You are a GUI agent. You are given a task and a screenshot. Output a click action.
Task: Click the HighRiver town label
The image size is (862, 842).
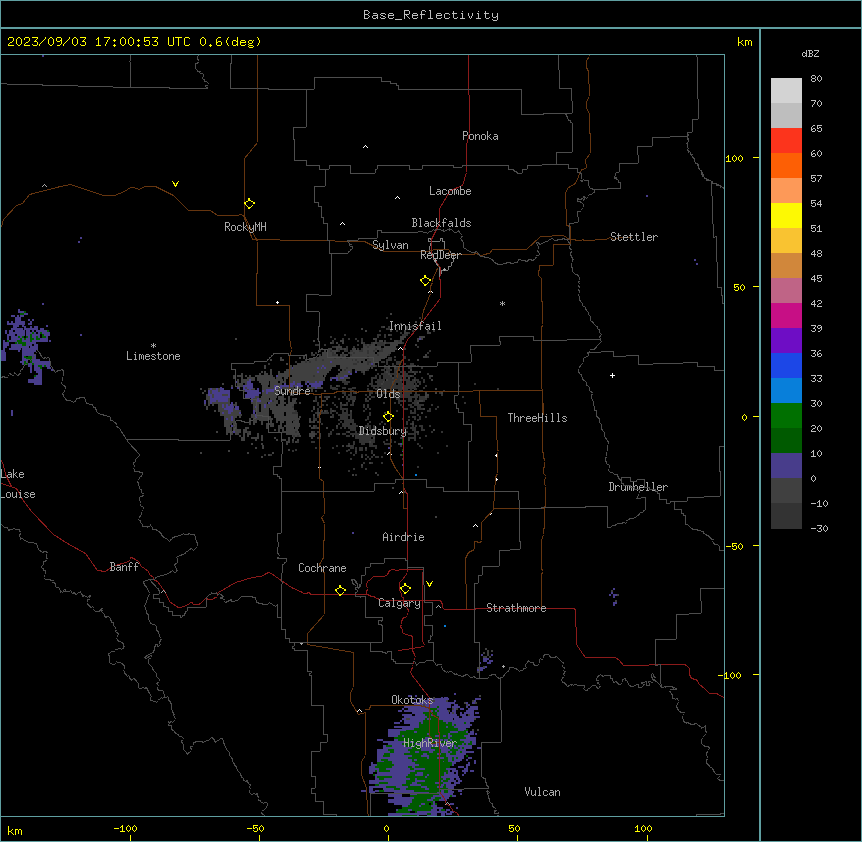click(430, 743)
